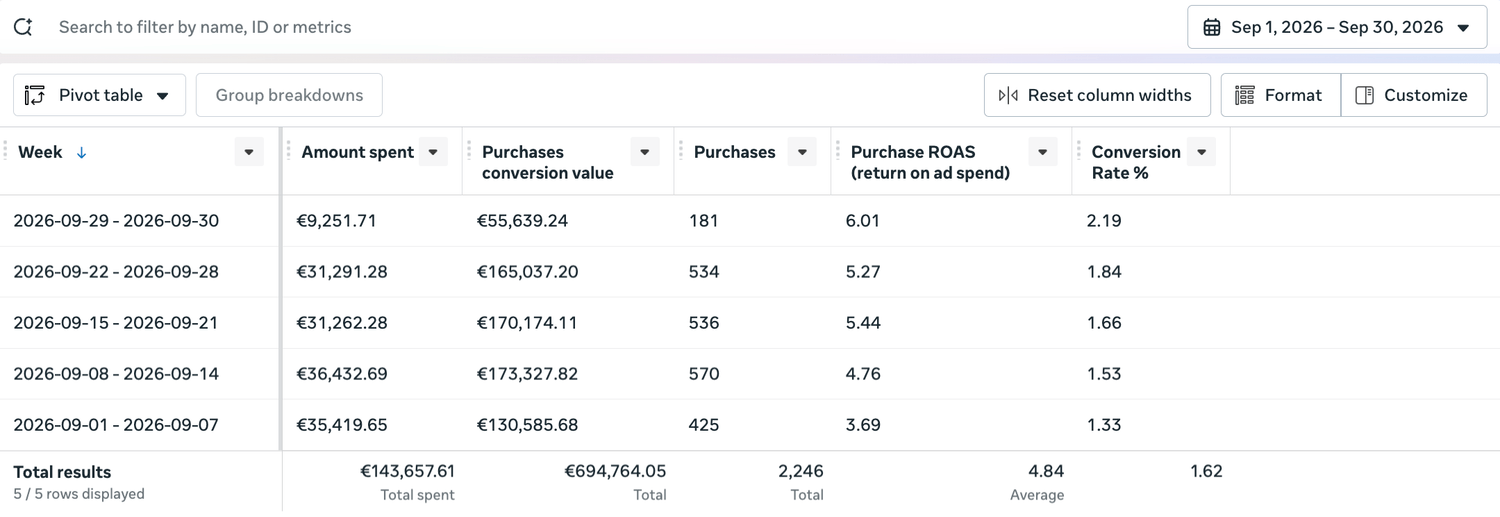1500x517 pixels.
Task: Open Conversion Rate % column dropdown
Action: [x=1202, y=152]
